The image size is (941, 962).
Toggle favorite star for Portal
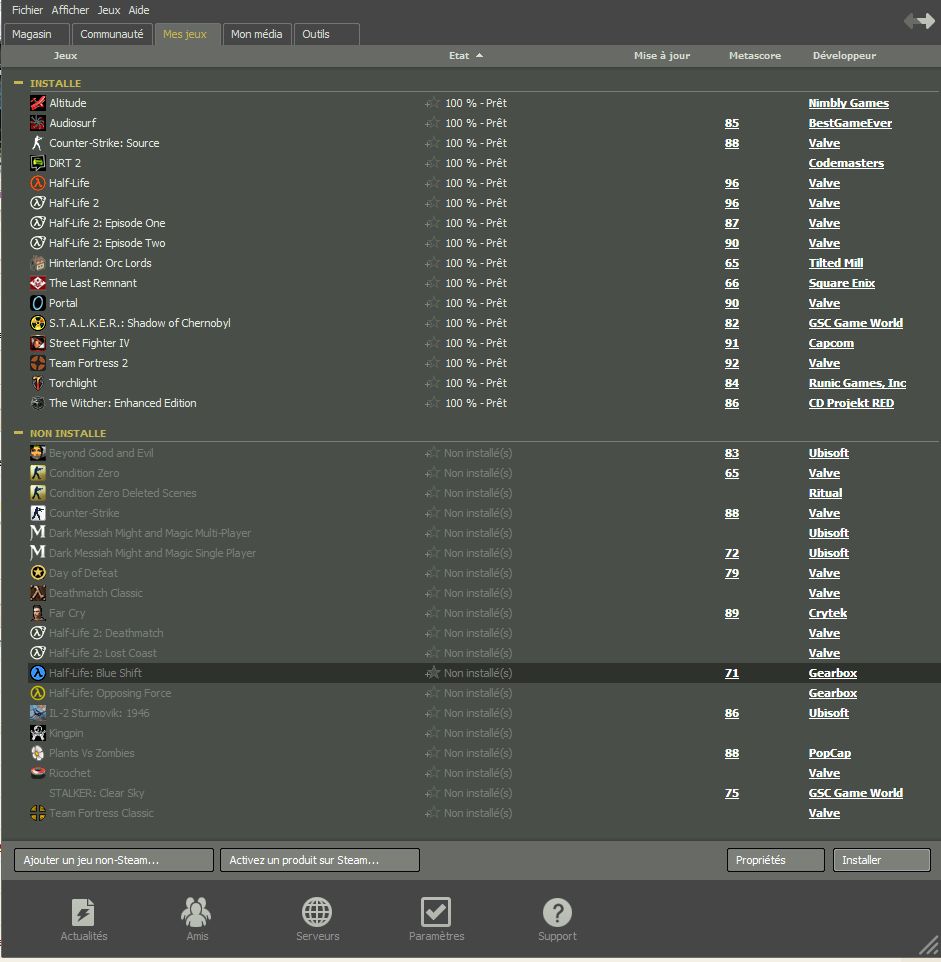432,303
